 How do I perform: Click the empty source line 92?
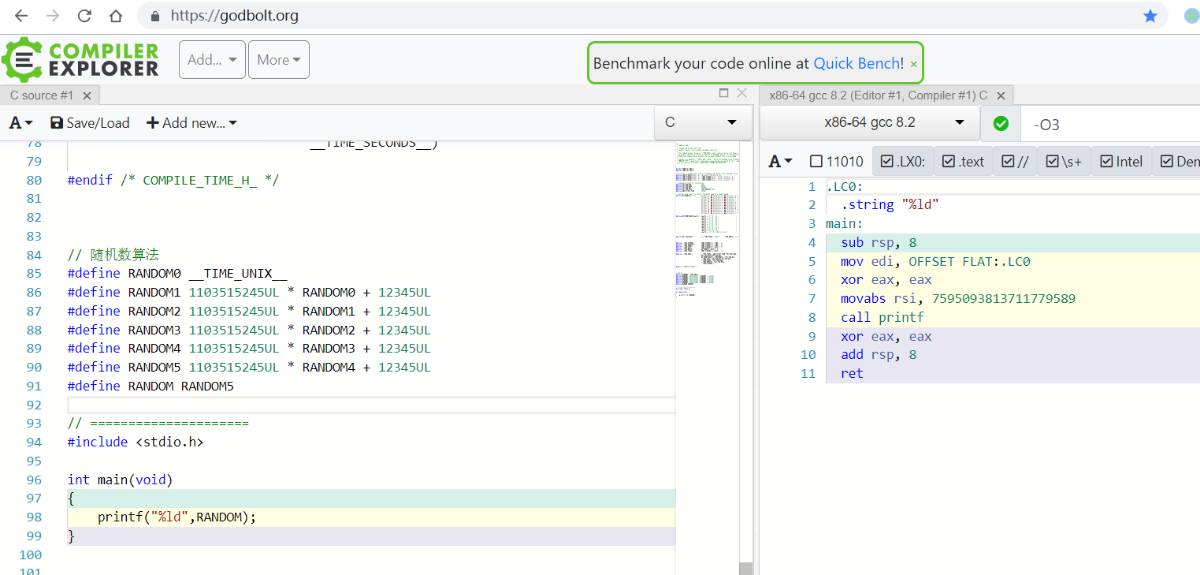click(370, 404)
